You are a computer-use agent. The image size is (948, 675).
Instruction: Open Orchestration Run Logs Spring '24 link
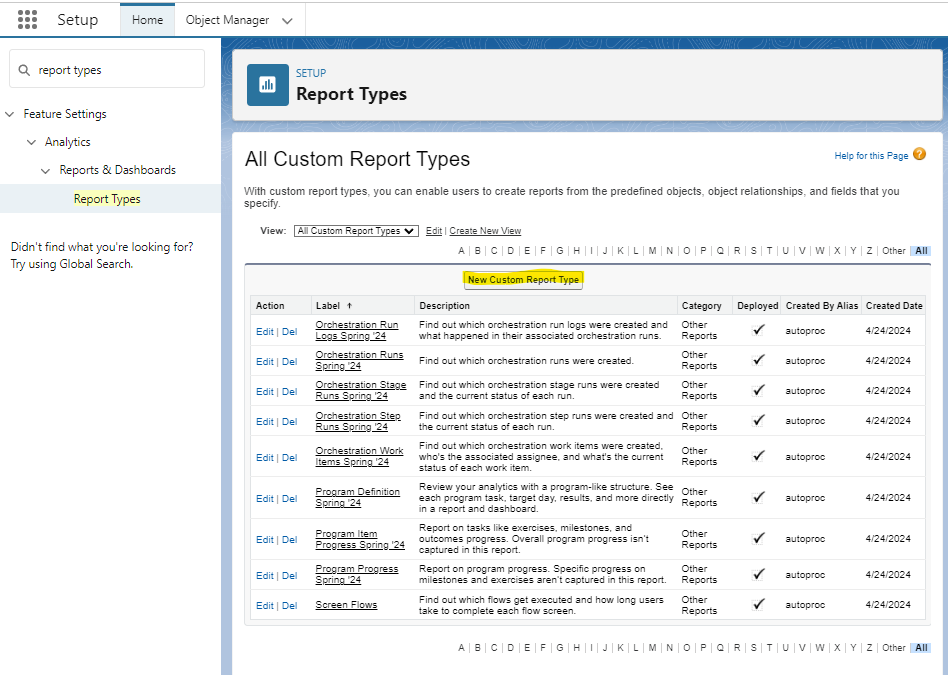pos(357,330)
